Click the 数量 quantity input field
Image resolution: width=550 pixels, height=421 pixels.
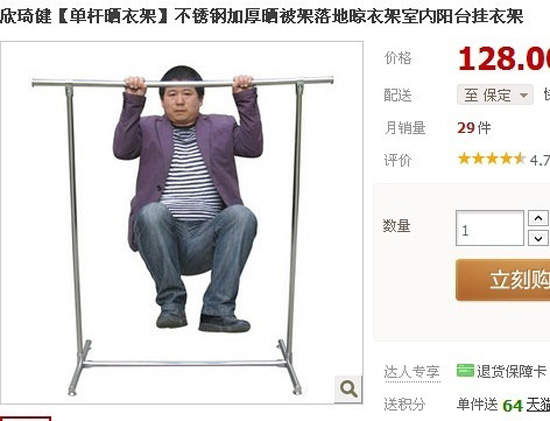click(x=490, y=228)
